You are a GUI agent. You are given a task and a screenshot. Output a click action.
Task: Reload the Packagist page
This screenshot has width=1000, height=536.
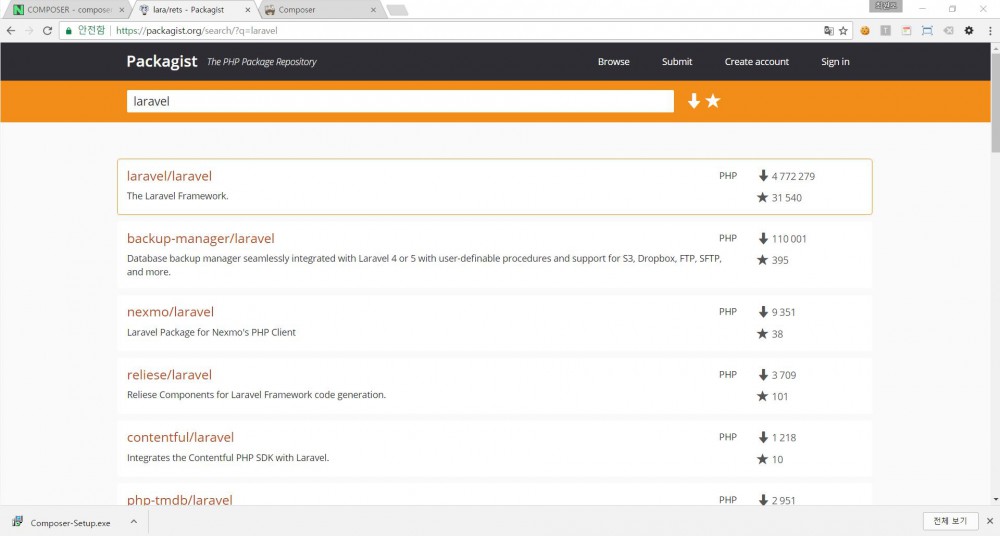[x=47, y=31]
